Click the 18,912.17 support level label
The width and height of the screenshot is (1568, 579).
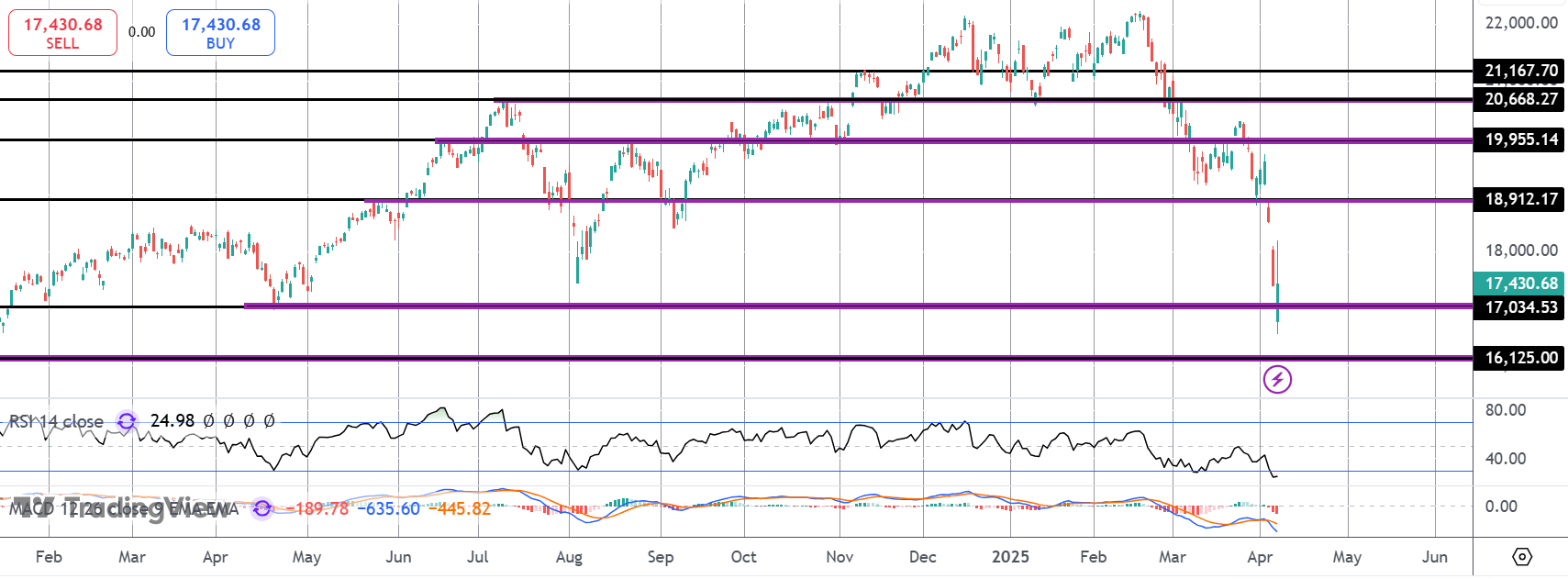[1519, 199]
